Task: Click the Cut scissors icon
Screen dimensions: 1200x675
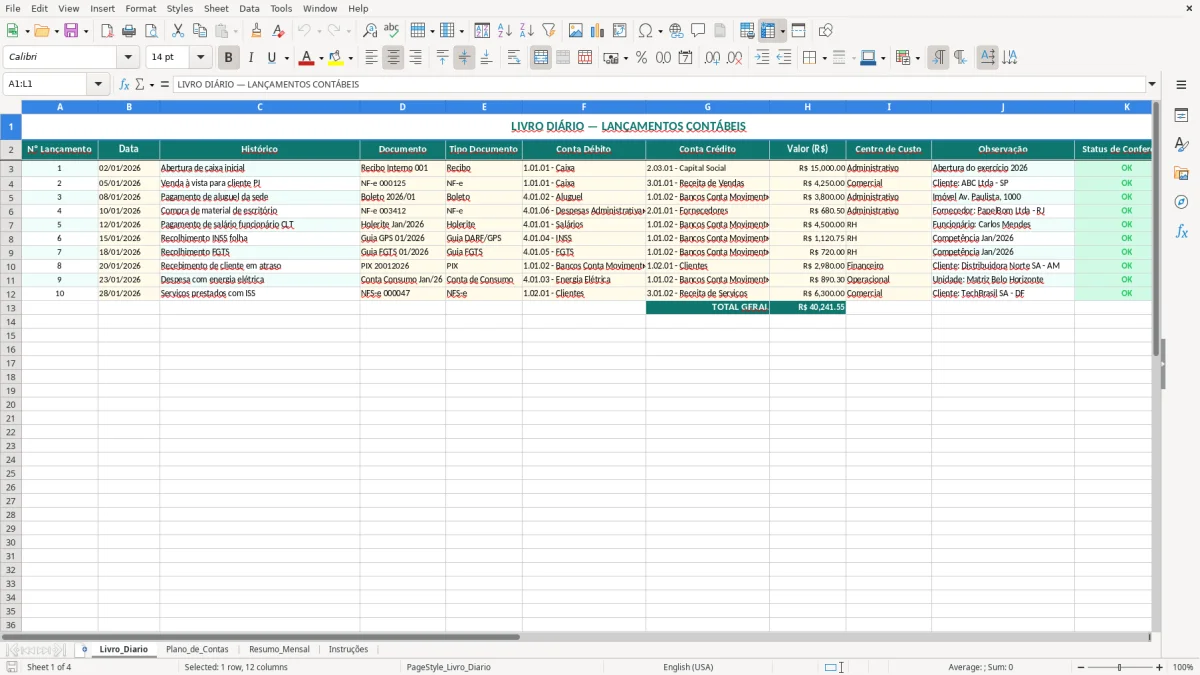Action: point(177,31)
